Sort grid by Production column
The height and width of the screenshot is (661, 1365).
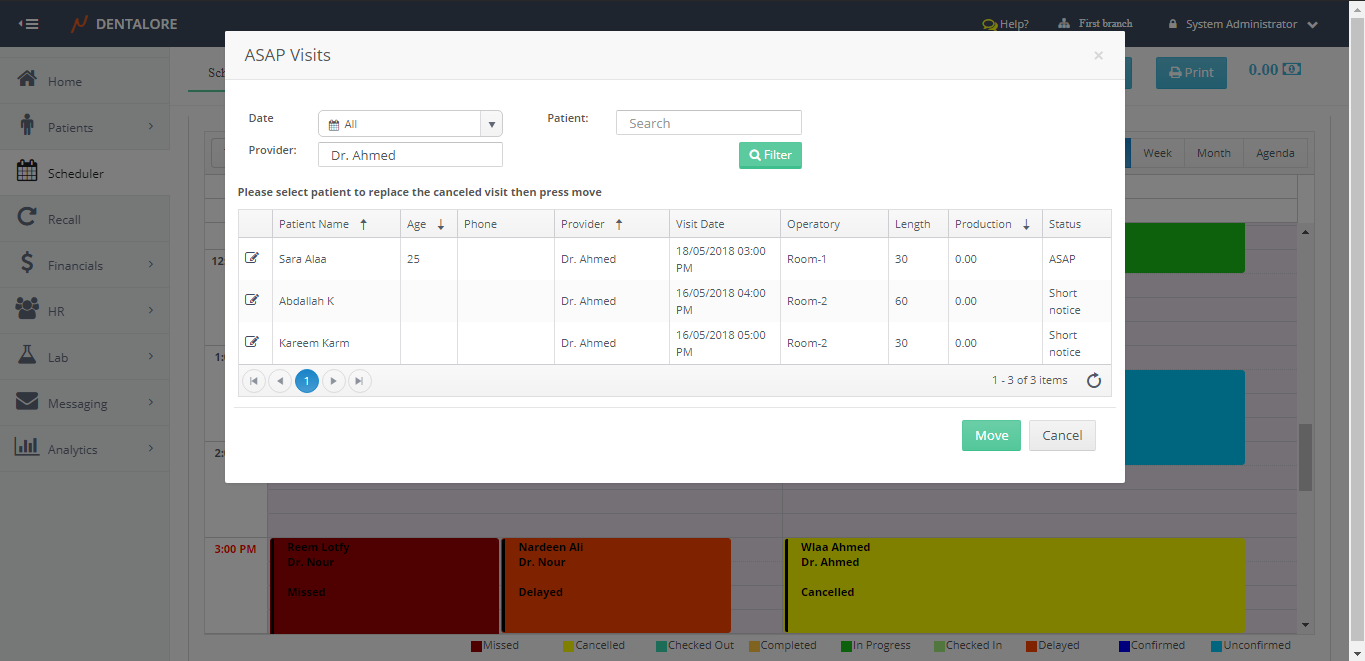click(x=983, y=224)
